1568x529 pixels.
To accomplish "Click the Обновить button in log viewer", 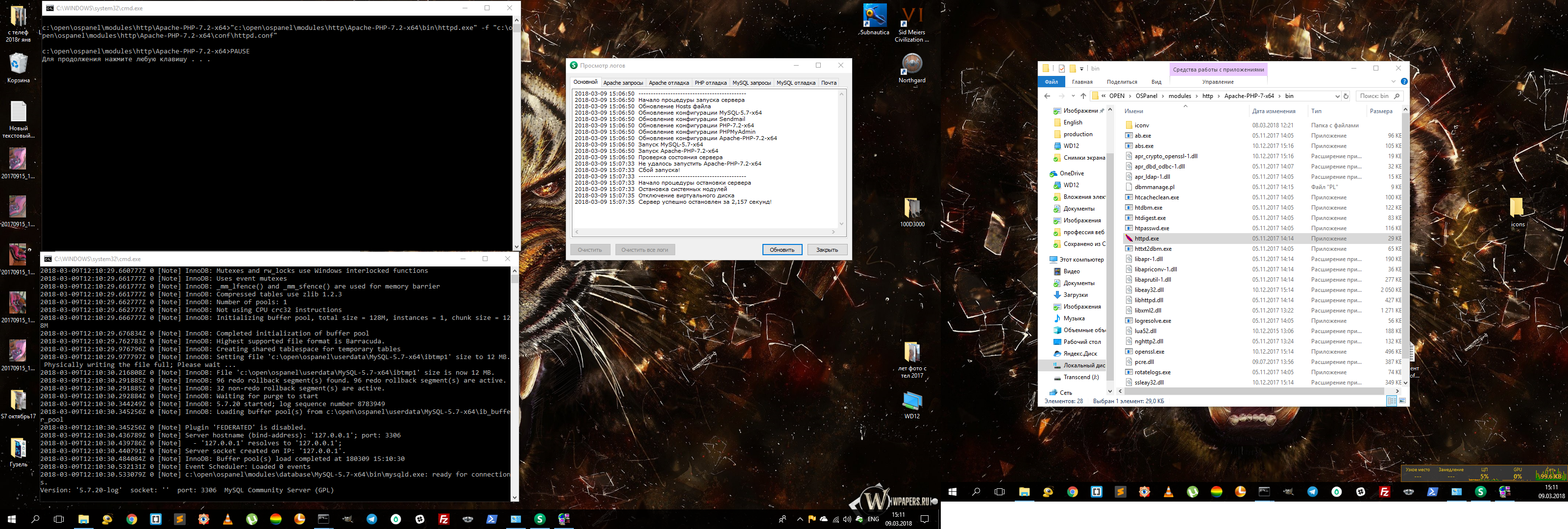I will (782, 250).
